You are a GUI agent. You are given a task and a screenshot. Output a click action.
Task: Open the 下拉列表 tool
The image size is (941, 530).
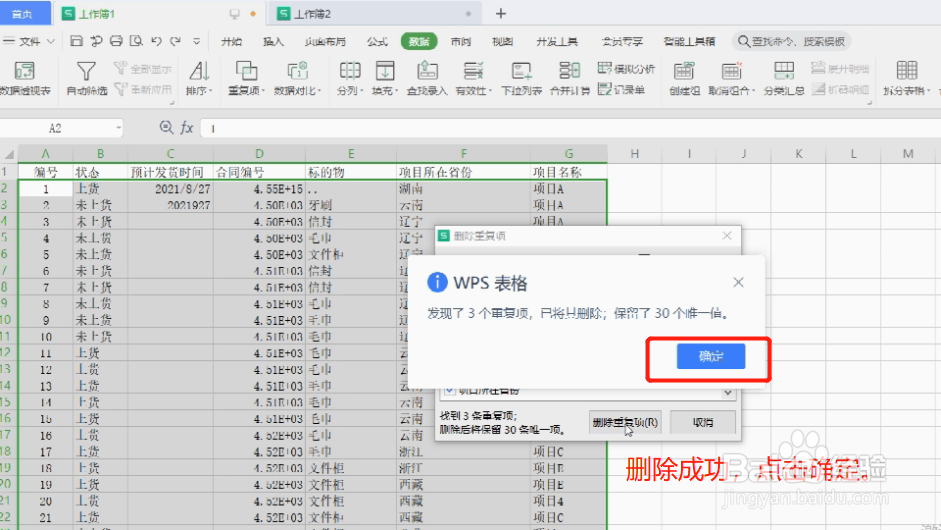[x=522, y=78]
